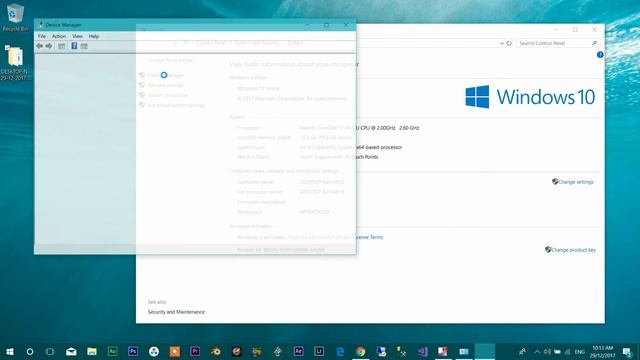Open the View menu in Device Manager
Screen dimensions: 640x360
(x=77, y=36)
